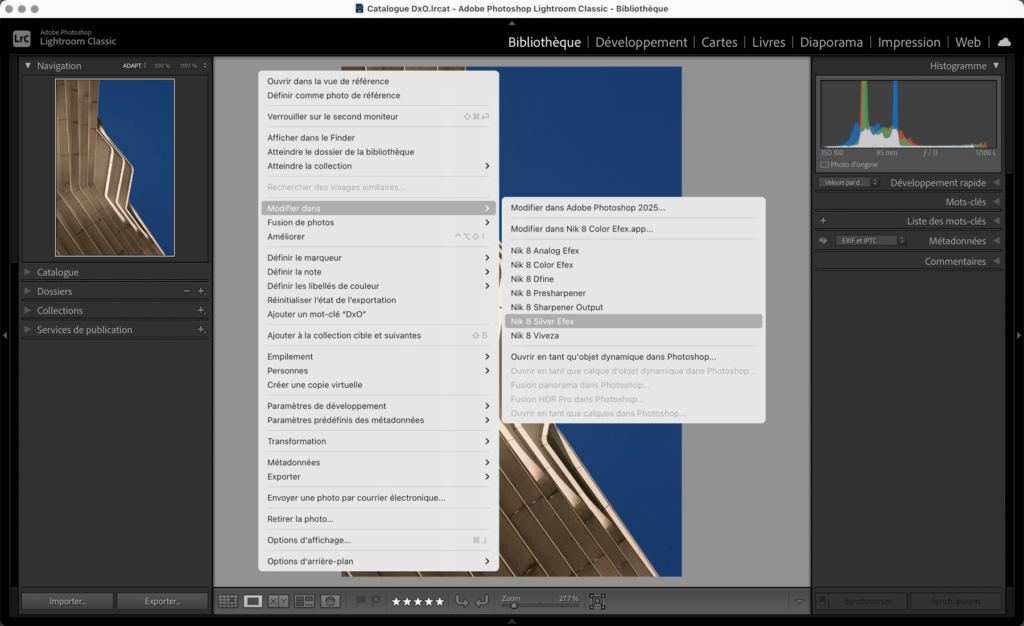Click the Synchroniser button

tap(867, 601)
